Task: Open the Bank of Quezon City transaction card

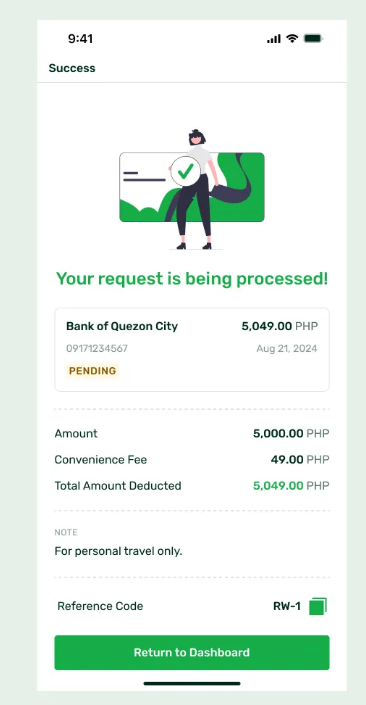Action: (x=192, y=350)
